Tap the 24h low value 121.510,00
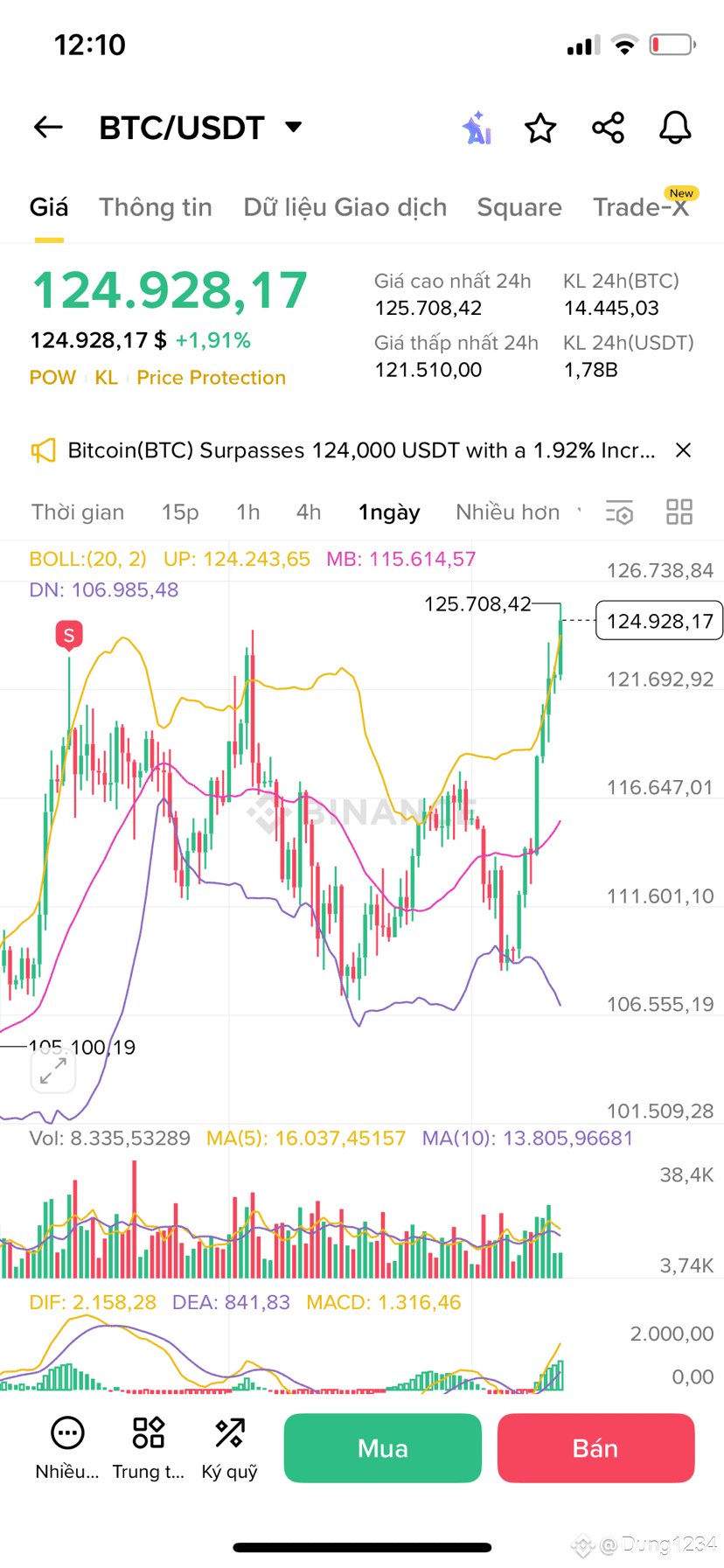The height and width of the screenshot is (1568, 724). point(428,370)
